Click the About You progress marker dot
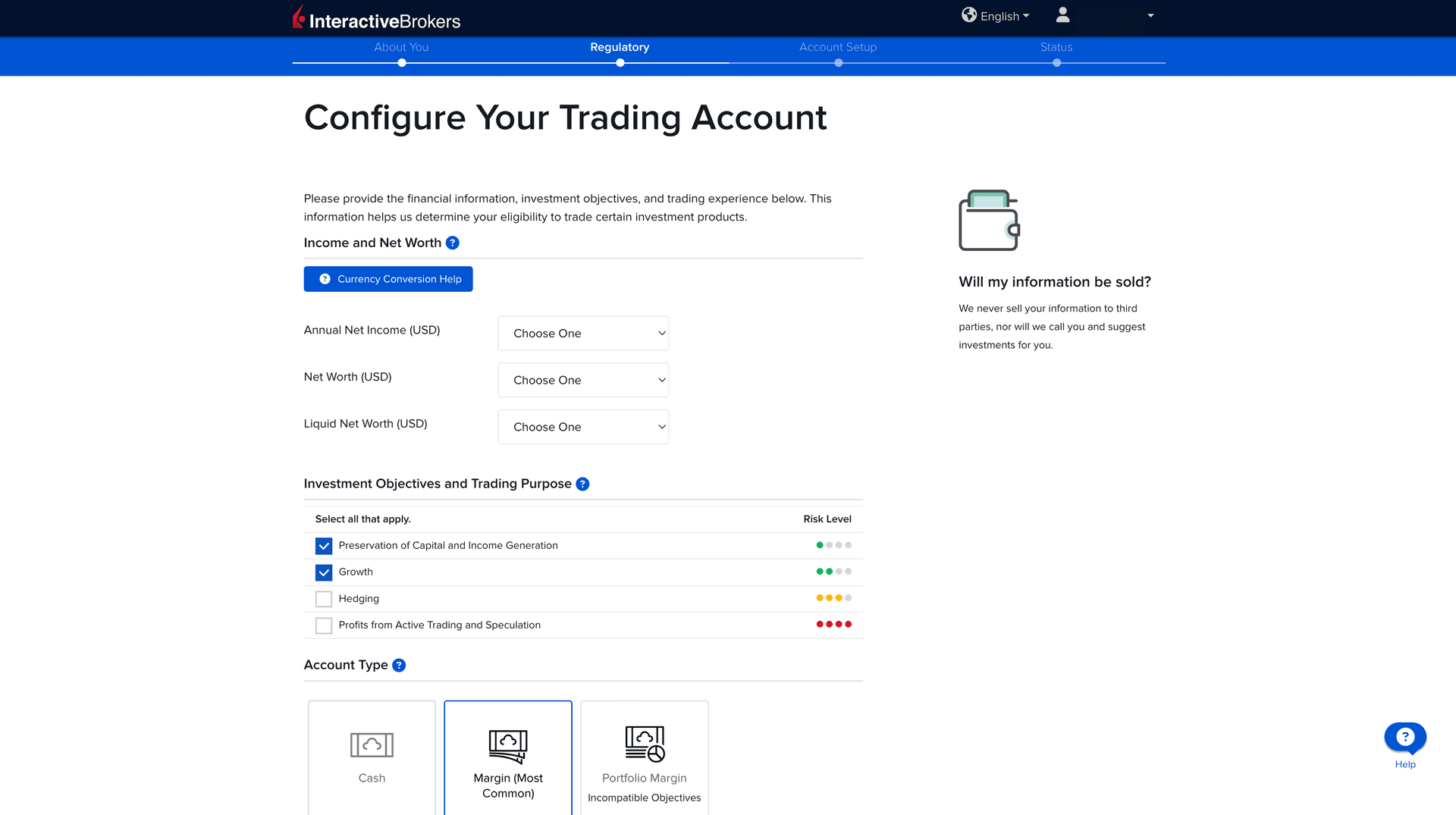This screenshot has width=1456, height=815. [402, 63]
